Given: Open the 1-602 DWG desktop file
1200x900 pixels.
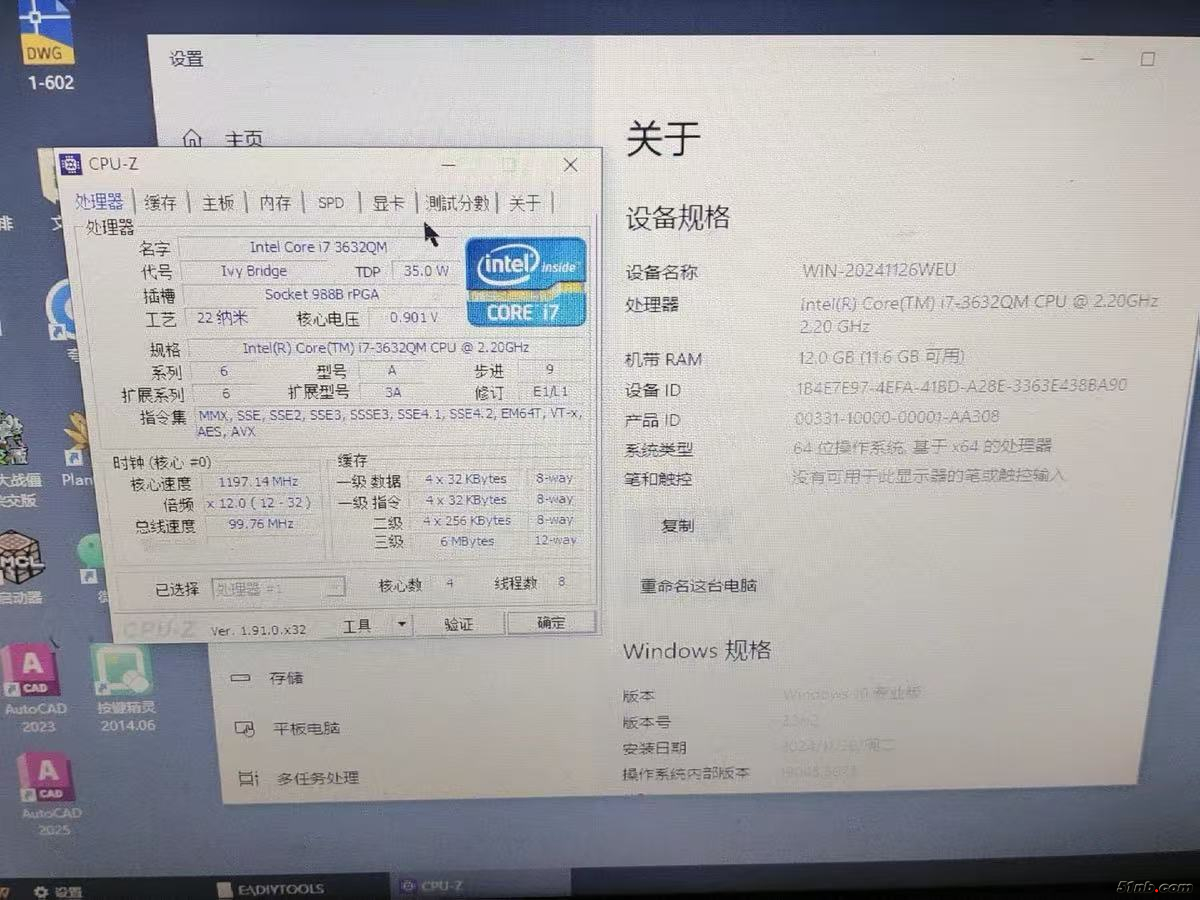Looking at the screenshot, I should point(47,45).
